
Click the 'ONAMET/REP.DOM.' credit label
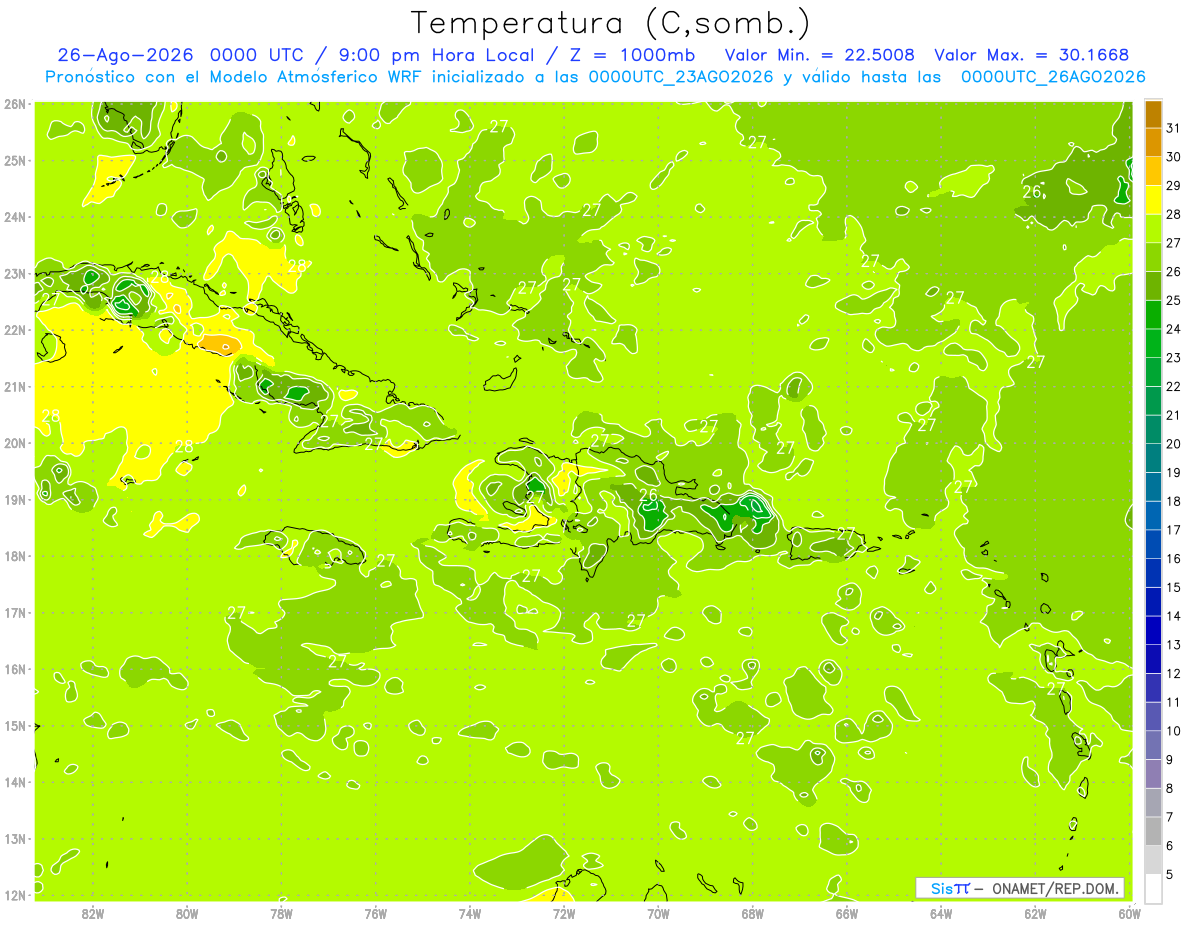(x=1054, y=888)
